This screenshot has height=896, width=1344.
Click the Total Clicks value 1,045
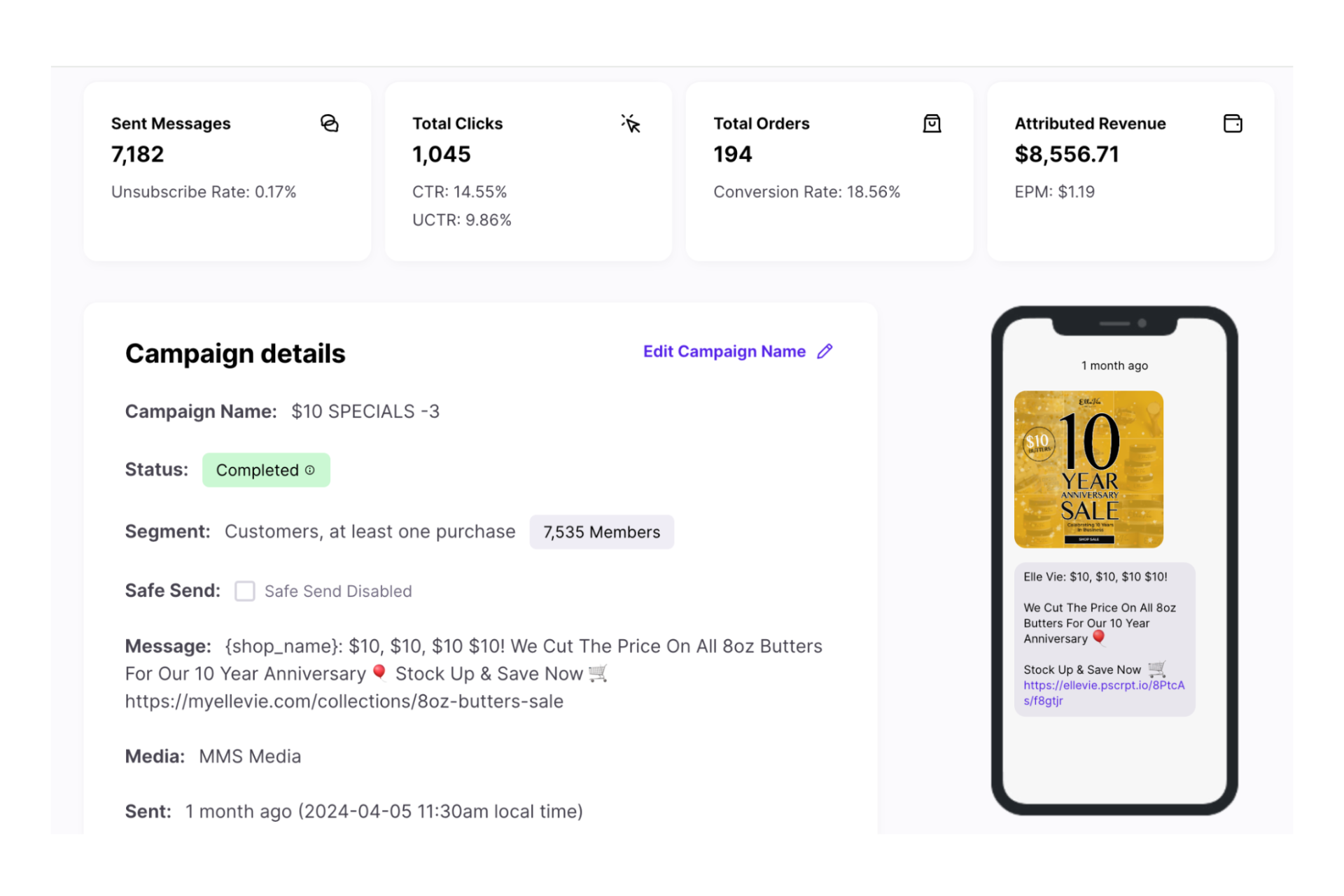coord(441,154)
